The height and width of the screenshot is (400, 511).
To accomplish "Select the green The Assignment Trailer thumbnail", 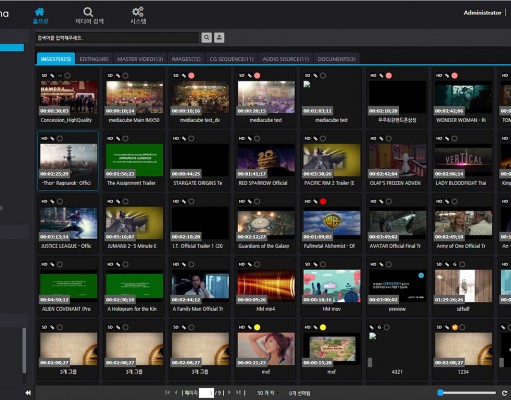I will tap(134, 160).
